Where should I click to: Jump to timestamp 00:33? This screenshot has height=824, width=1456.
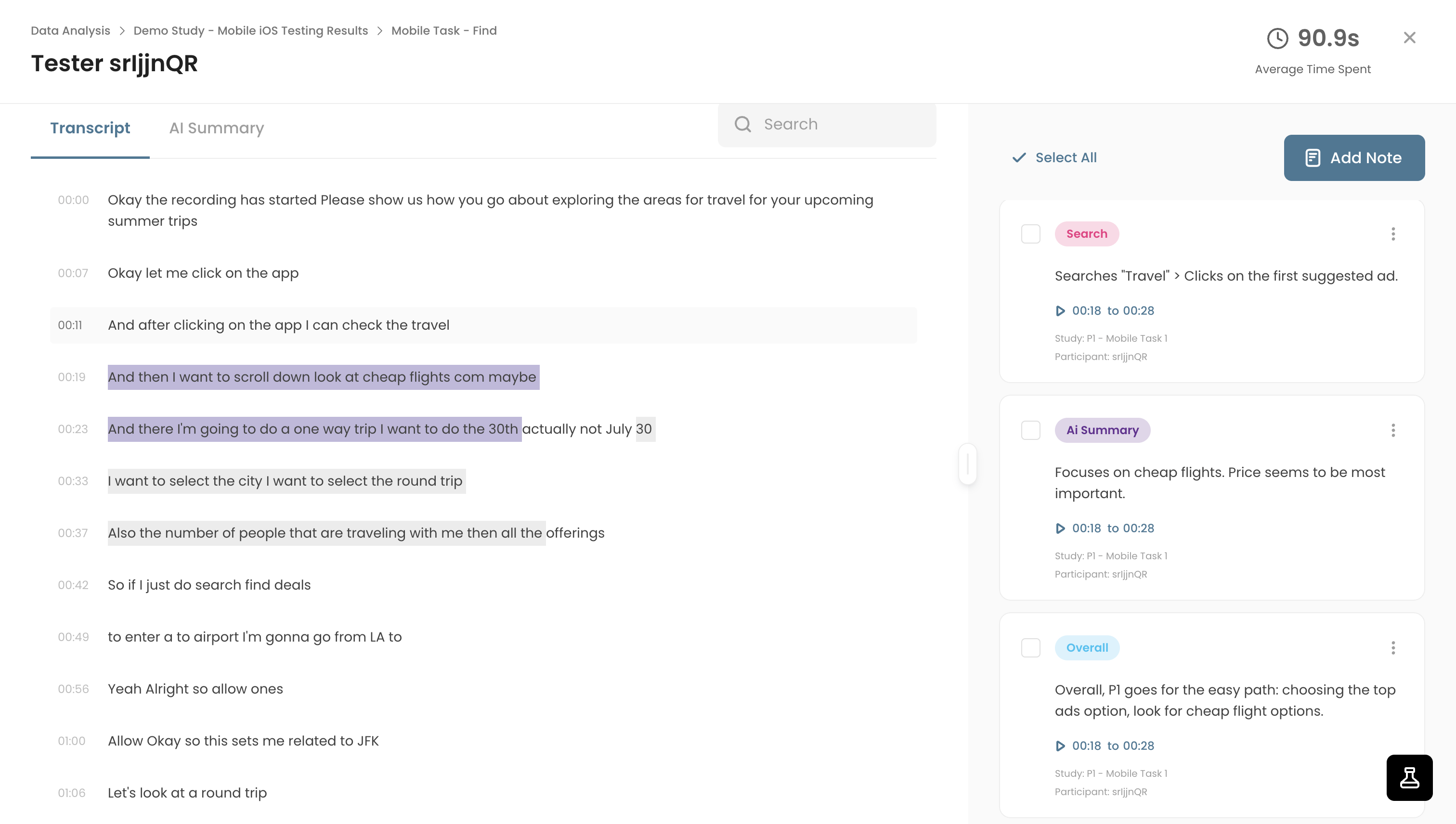(x=73, y=481)
